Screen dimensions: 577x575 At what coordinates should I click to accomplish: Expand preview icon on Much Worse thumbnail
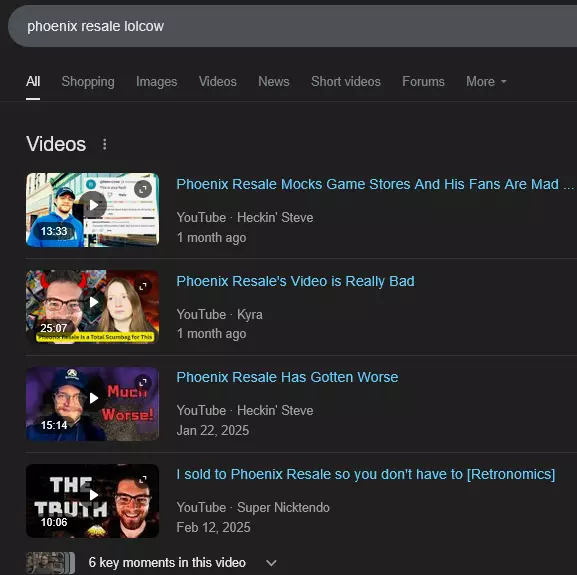point(143,383)
